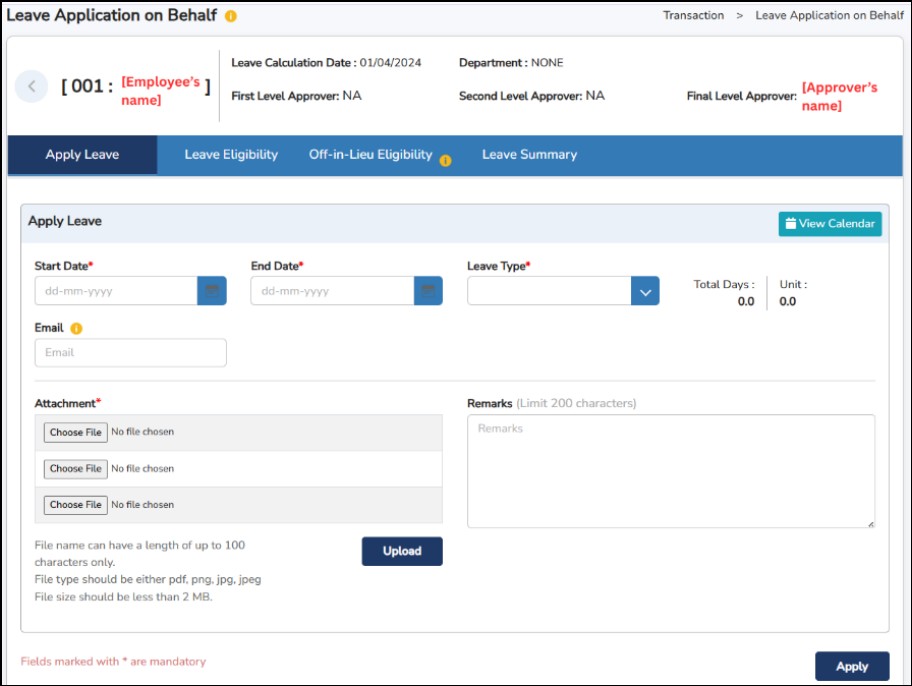Open the End Date calendar picker icon

pos(428,291)
